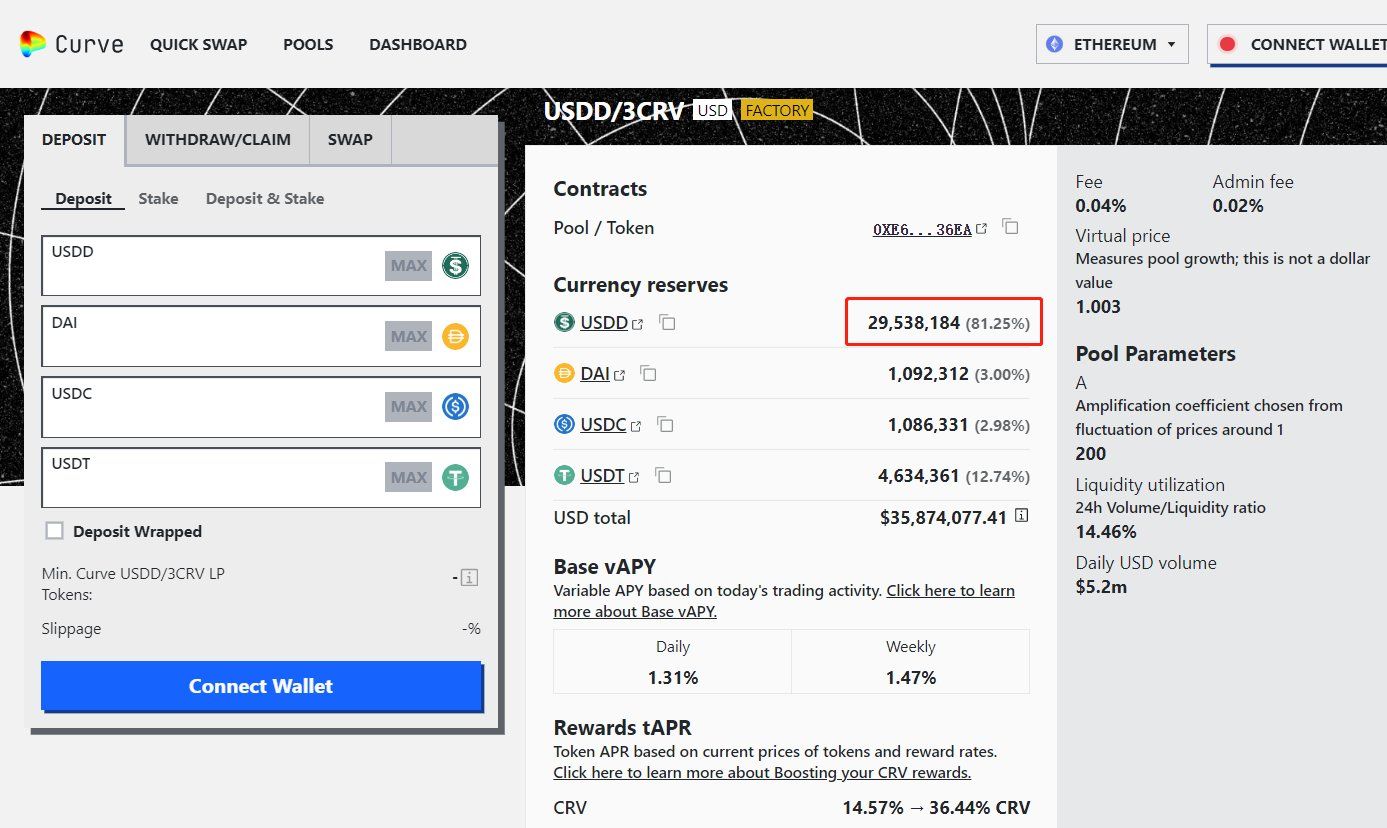Click the Daily USD volume $5.2m
The height and width of the screenshot is (828, 1387).
click(1101, 587)
